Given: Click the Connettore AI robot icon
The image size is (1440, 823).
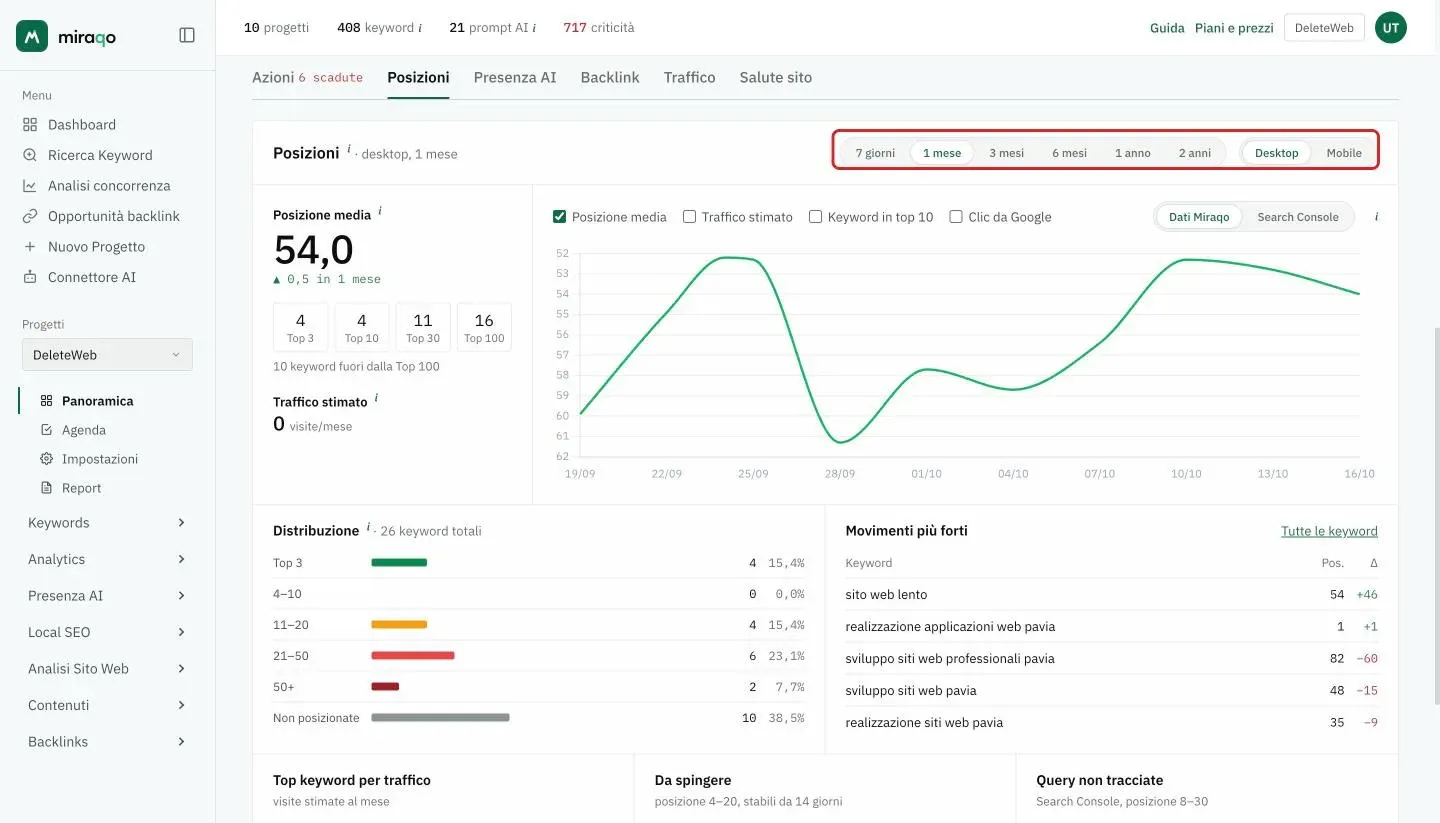Looking at the screenshot, I should pos(30,277).
